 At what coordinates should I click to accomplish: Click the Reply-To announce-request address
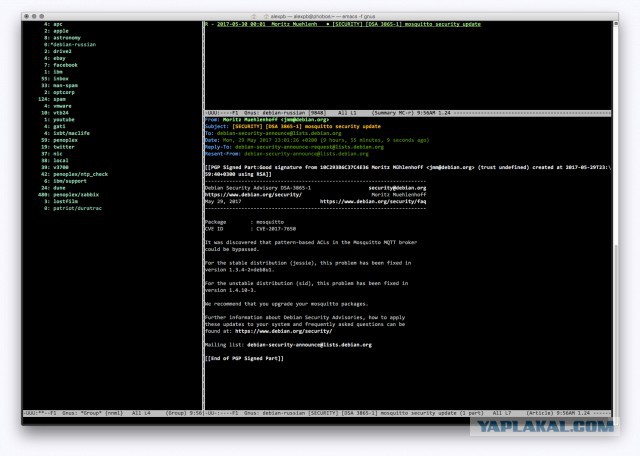point(309,147)
